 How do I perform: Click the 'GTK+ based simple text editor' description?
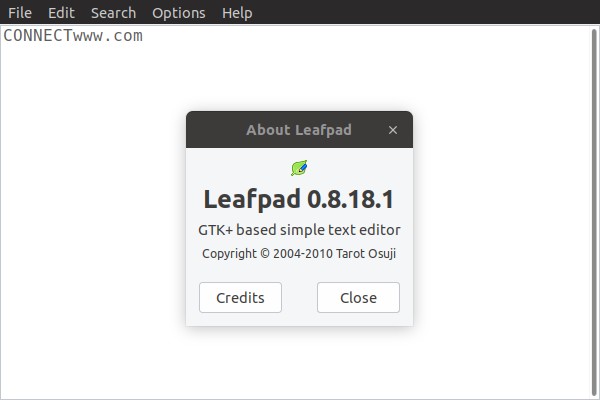[x=299, y=230]
